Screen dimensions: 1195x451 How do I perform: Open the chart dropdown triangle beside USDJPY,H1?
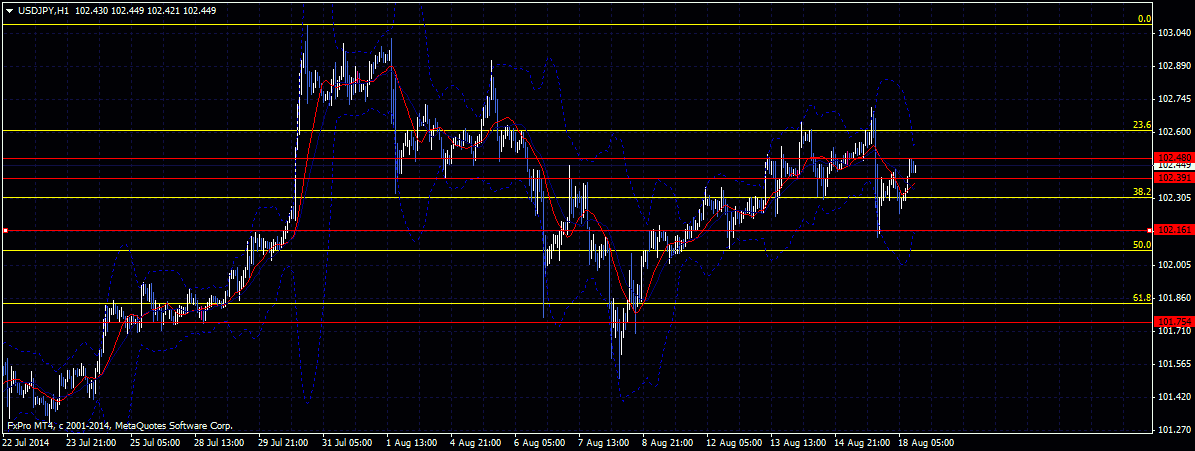click(9, 9)
